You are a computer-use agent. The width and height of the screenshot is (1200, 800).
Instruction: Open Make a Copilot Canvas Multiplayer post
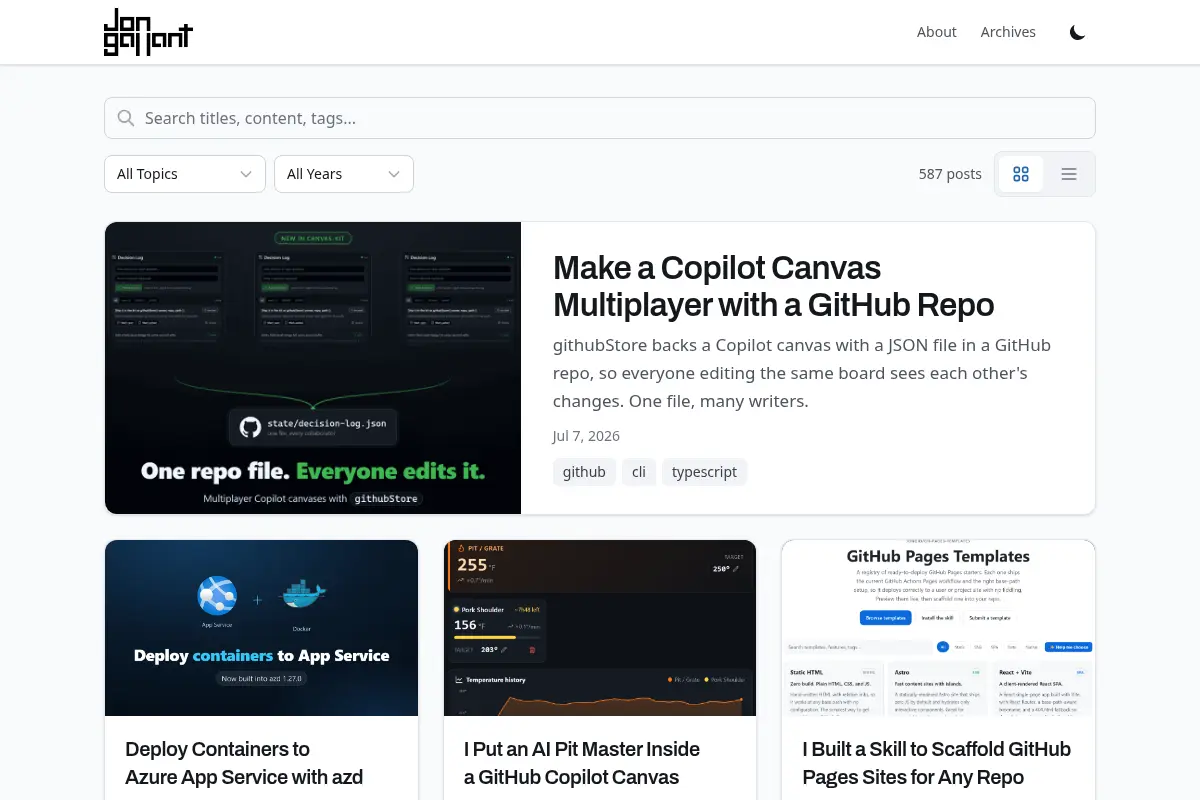pos(773,286)
